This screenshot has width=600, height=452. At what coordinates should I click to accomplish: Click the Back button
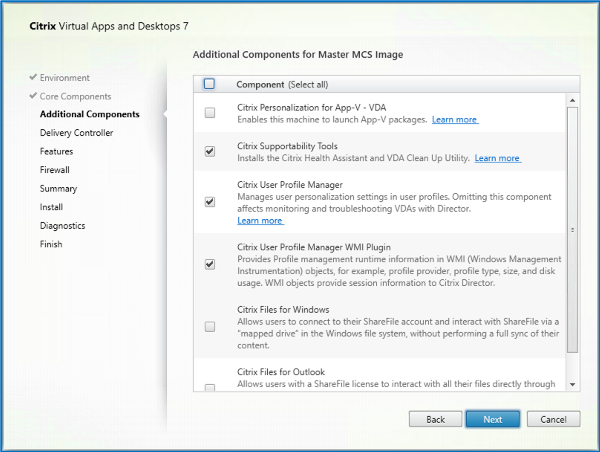435,419
